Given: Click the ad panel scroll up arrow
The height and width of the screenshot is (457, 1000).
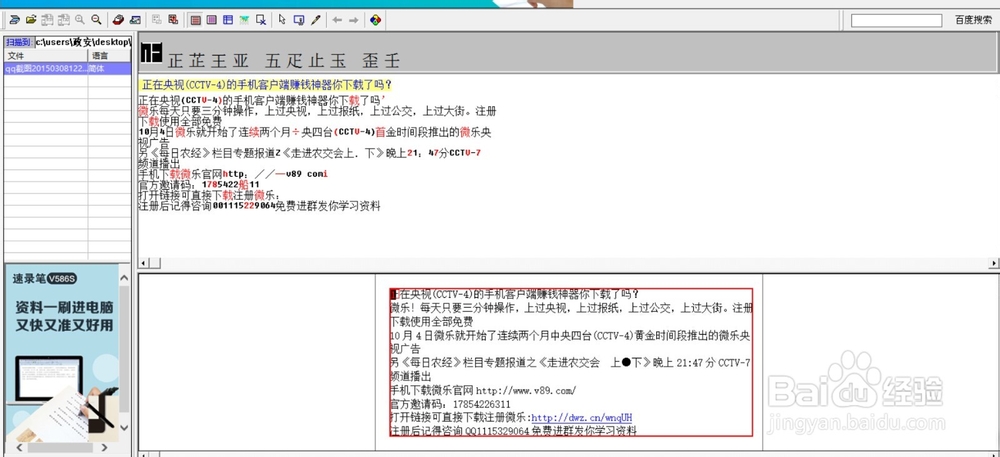Looking at the screenshot, I should coord(124,279).
